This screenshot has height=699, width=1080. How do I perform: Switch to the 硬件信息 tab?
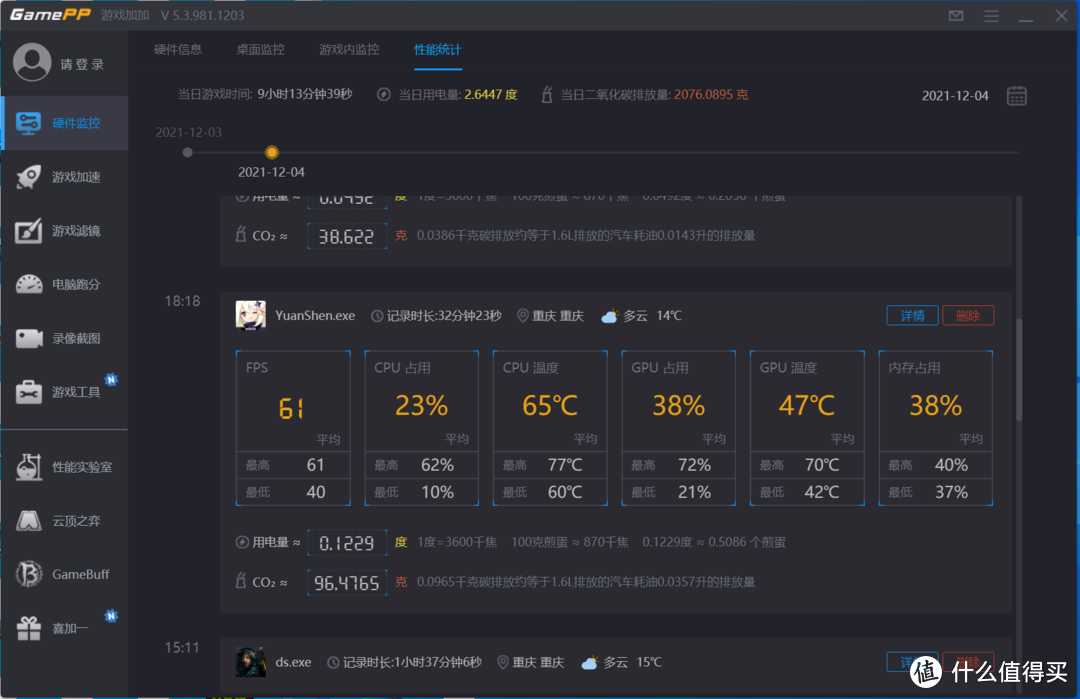click(x=178, y=49)
